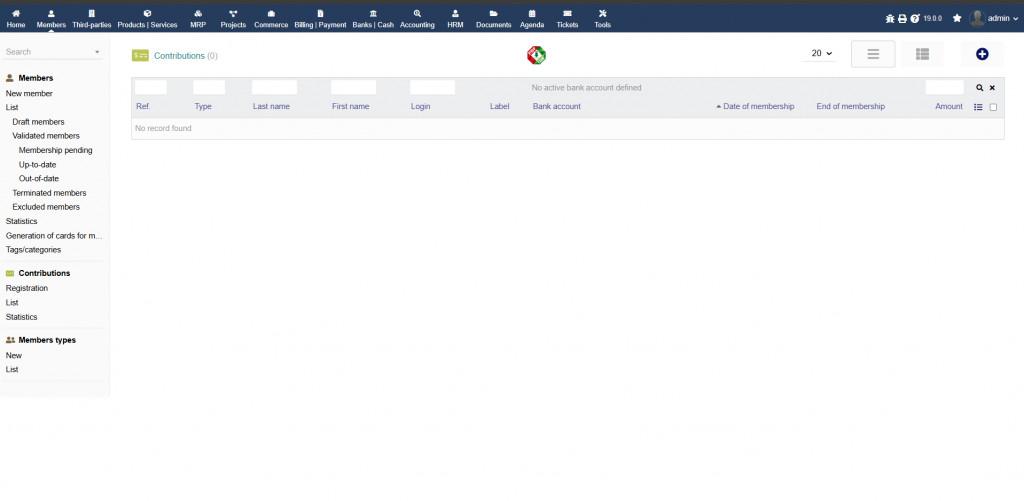
Task: Open the Tools module
Action: click(602, 19)
